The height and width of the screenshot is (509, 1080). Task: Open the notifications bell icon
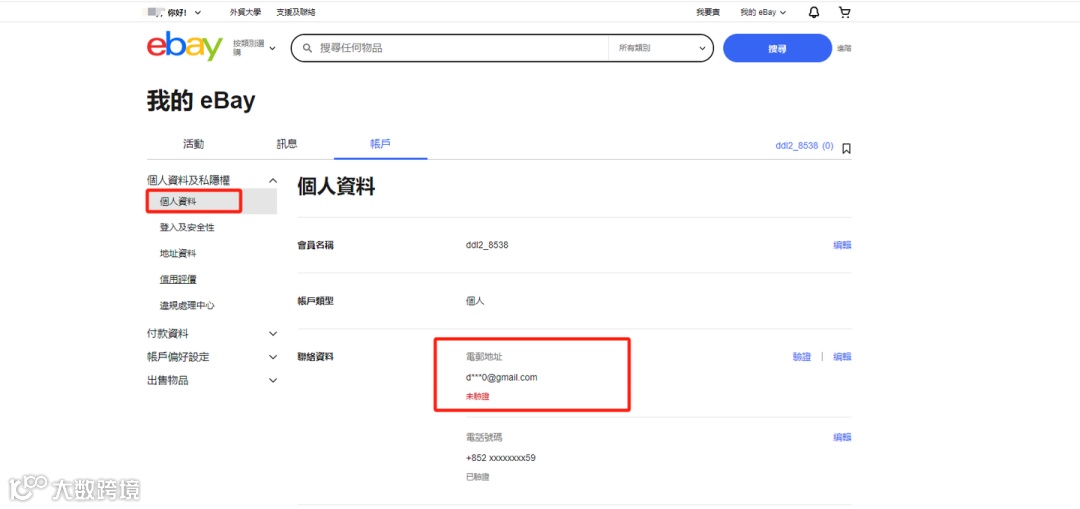click(x=814, y=12)
